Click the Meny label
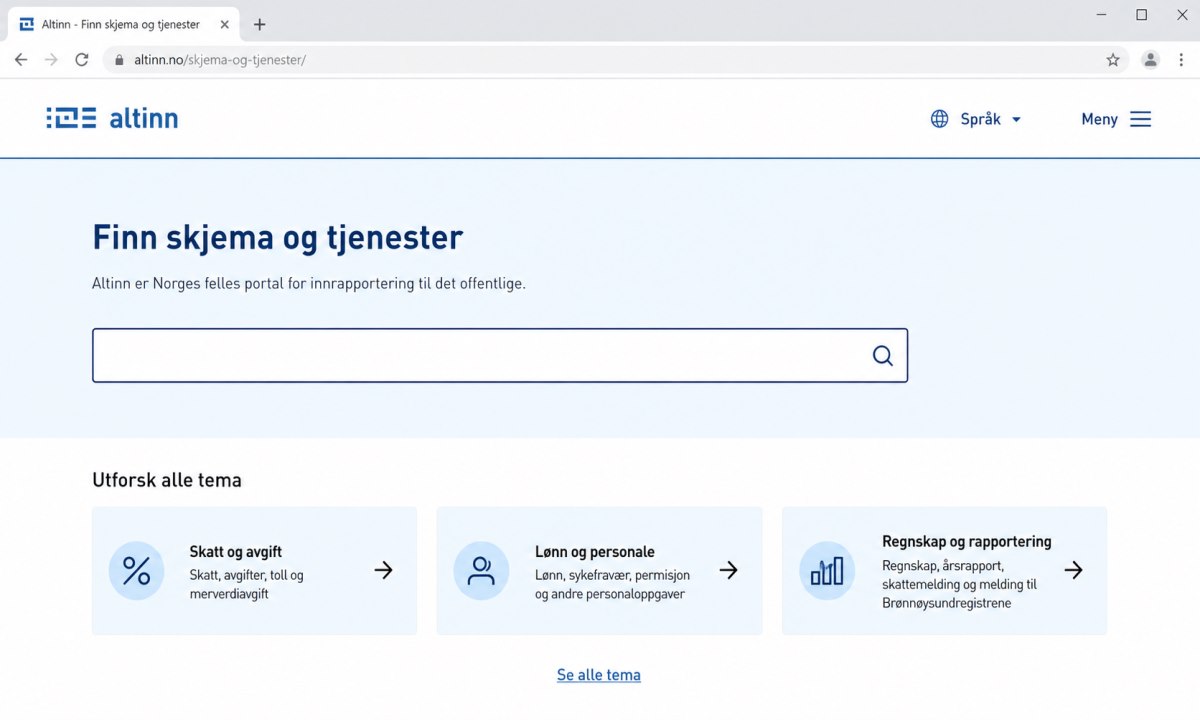Screen dimensions: 1200x720 1099,119
